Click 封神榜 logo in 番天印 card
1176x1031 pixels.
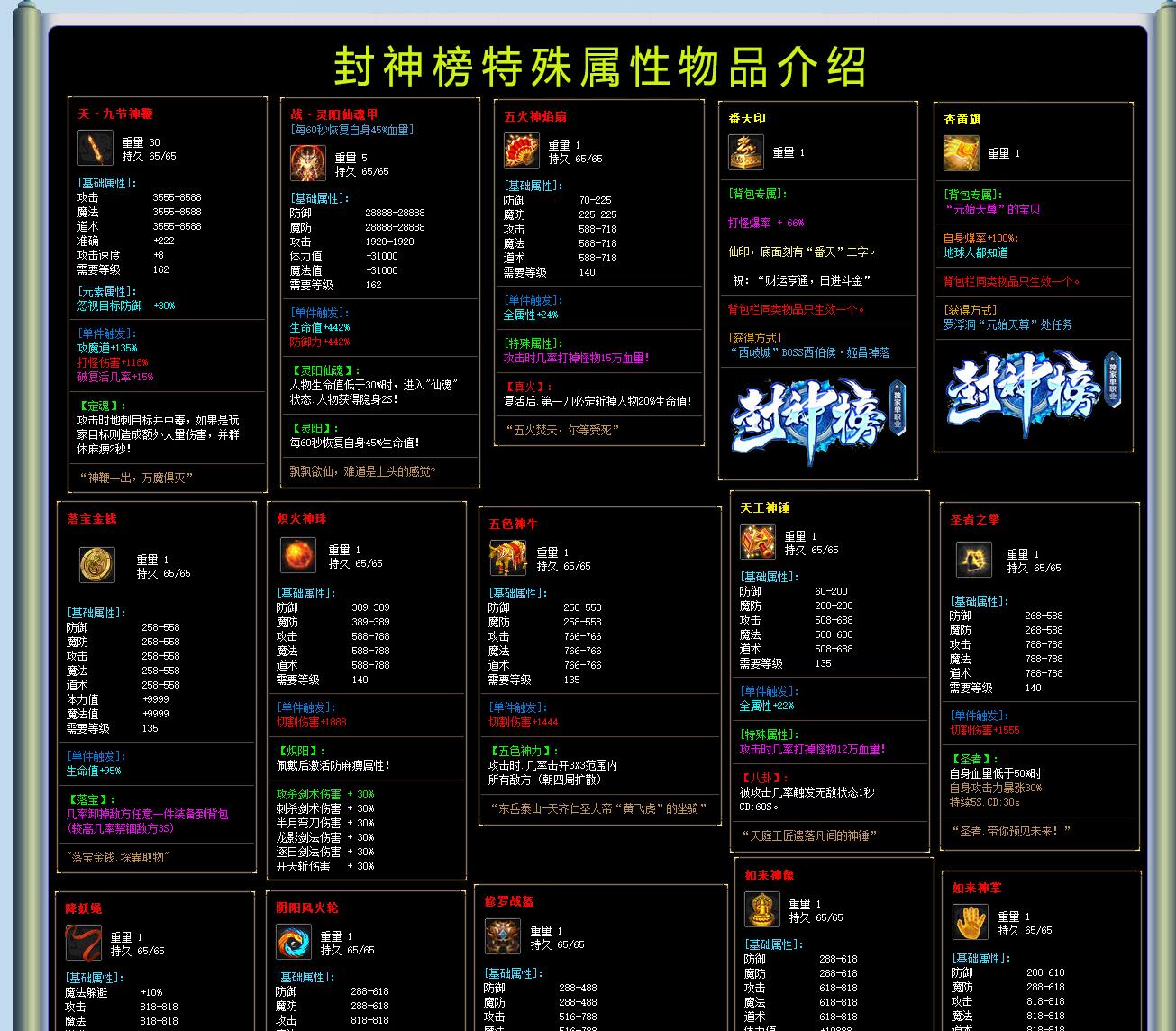point(817,420)
